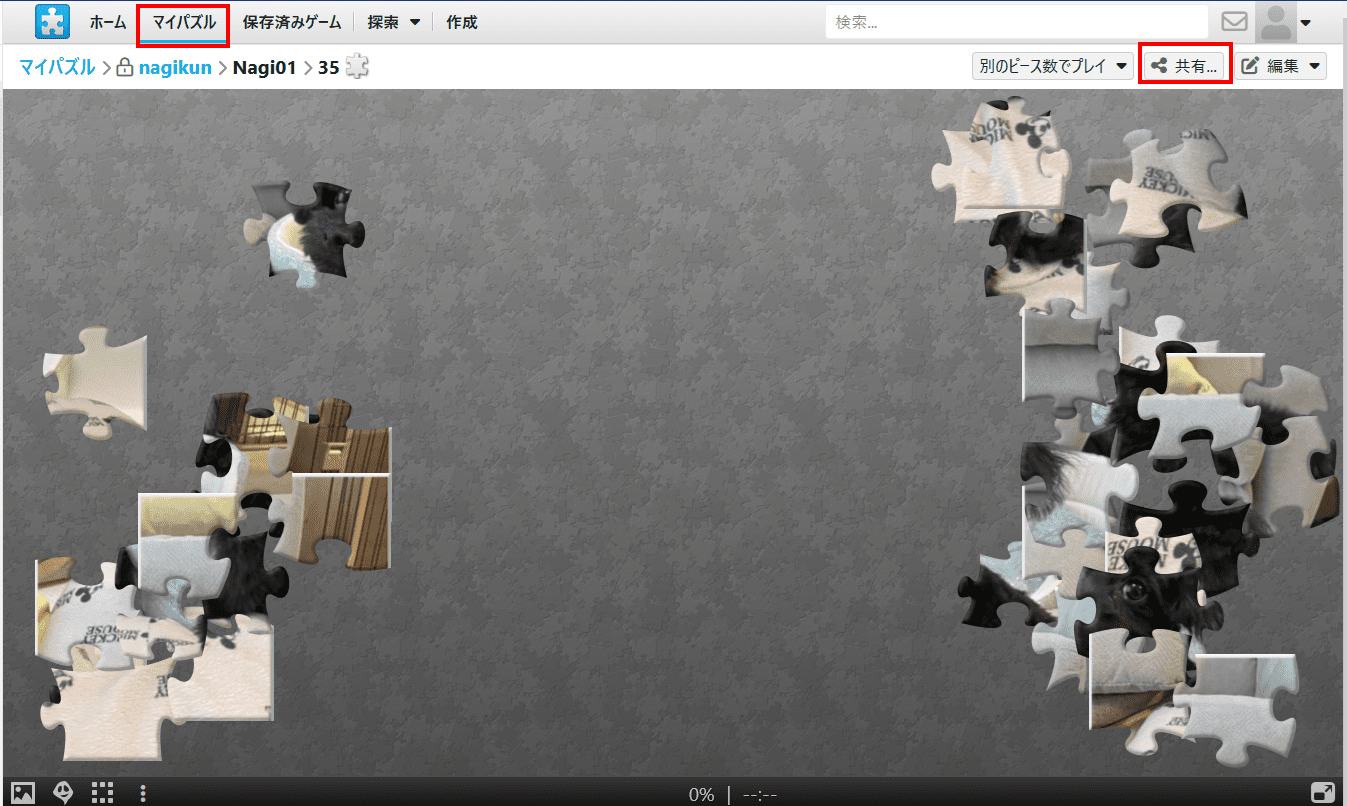Click the --:-- timer display
The image size is (1347, 806).
point(760,795)
